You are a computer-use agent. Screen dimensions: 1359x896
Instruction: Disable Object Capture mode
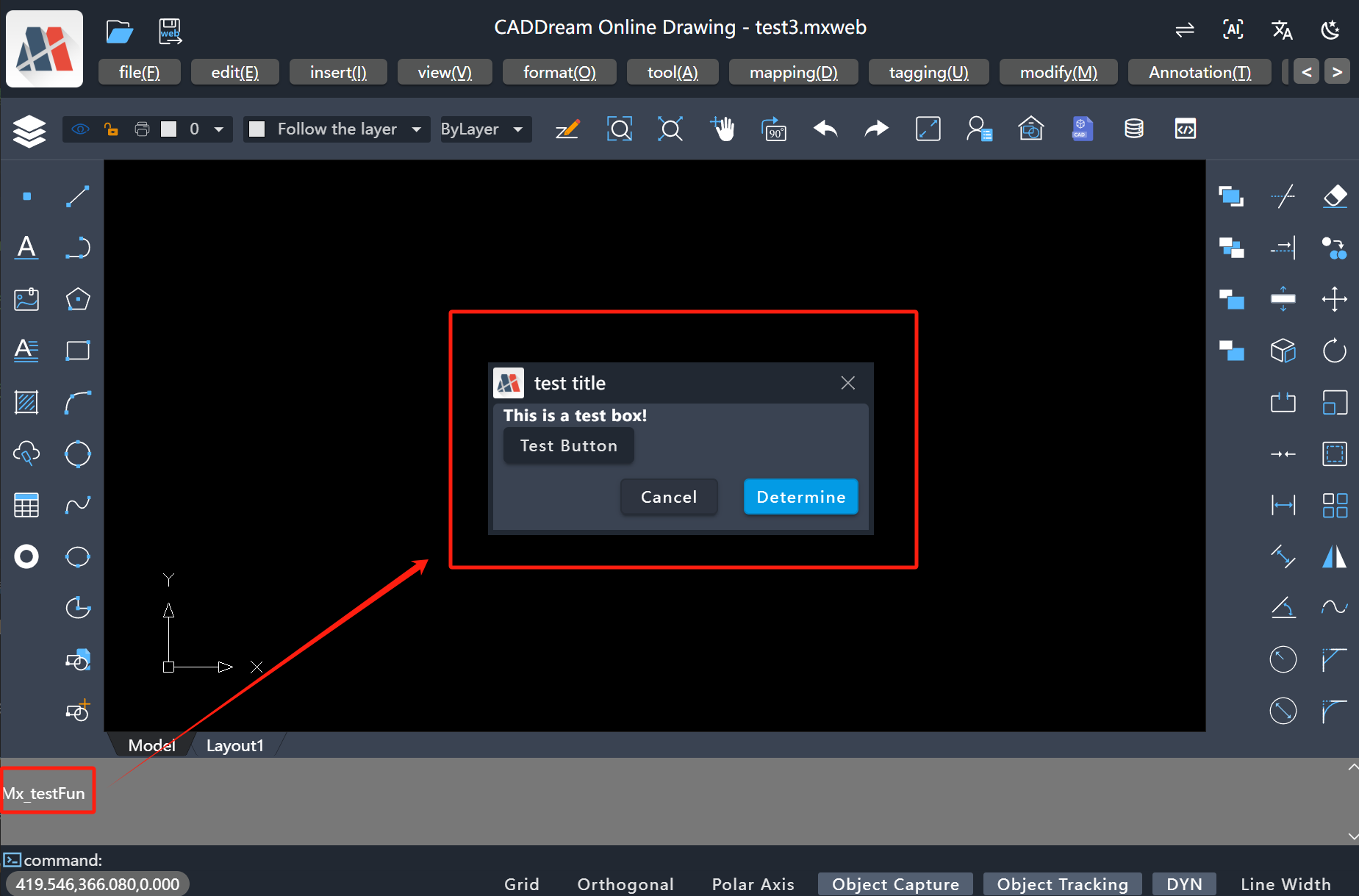(x=894, y=884)
